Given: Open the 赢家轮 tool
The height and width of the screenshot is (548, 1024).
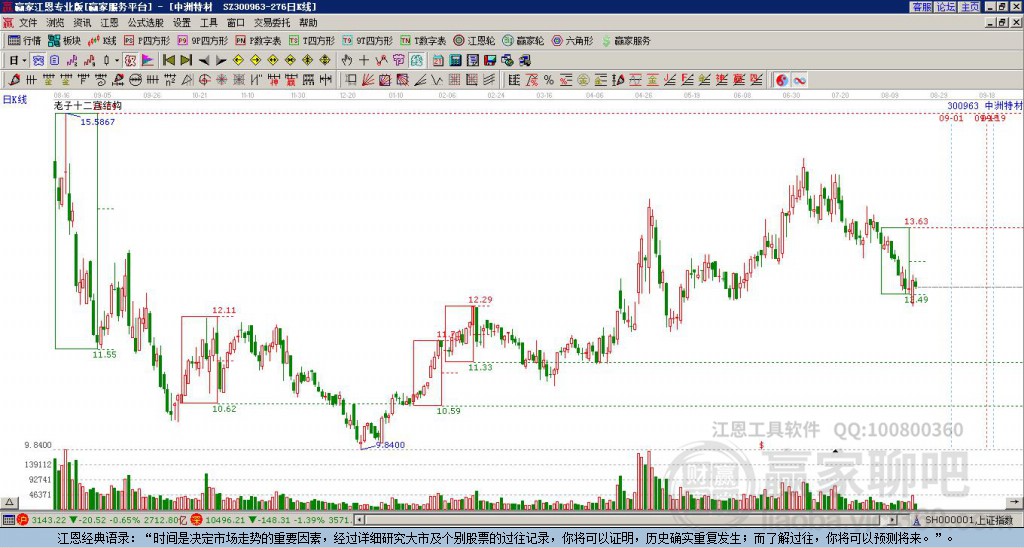Looking at the screenshot, I should (523, 40).
